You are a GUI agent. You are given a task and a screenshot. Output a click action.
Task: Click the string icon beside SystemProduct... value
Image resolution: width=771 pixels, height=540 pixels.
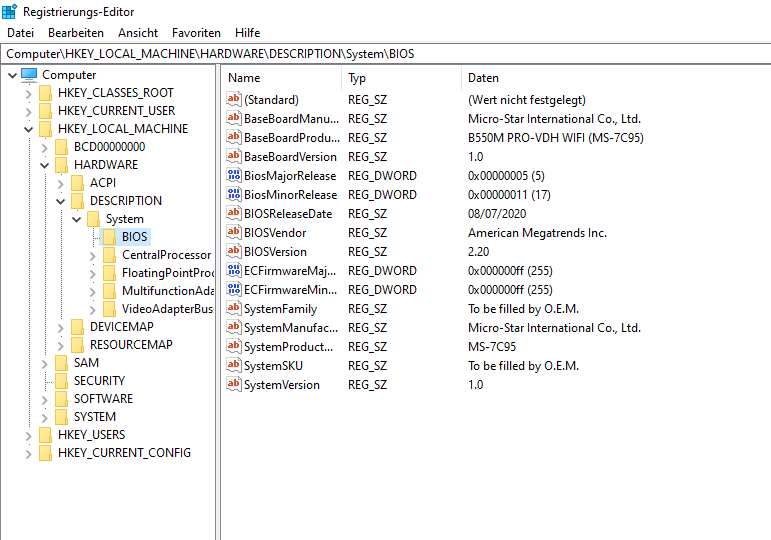click(x=234, y=347)
